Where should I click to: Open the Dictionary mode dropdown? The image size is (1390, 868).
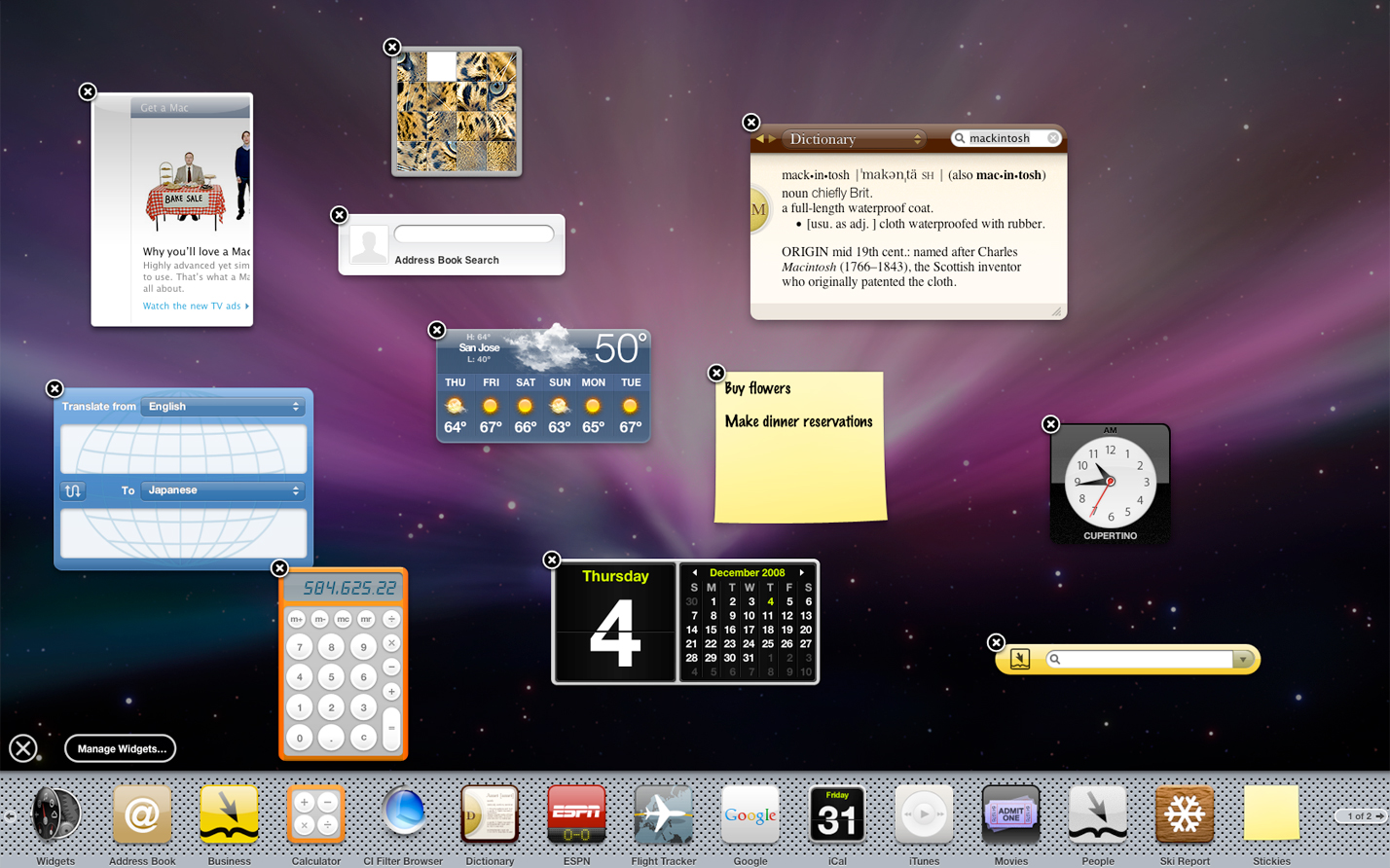click(854, 139)
